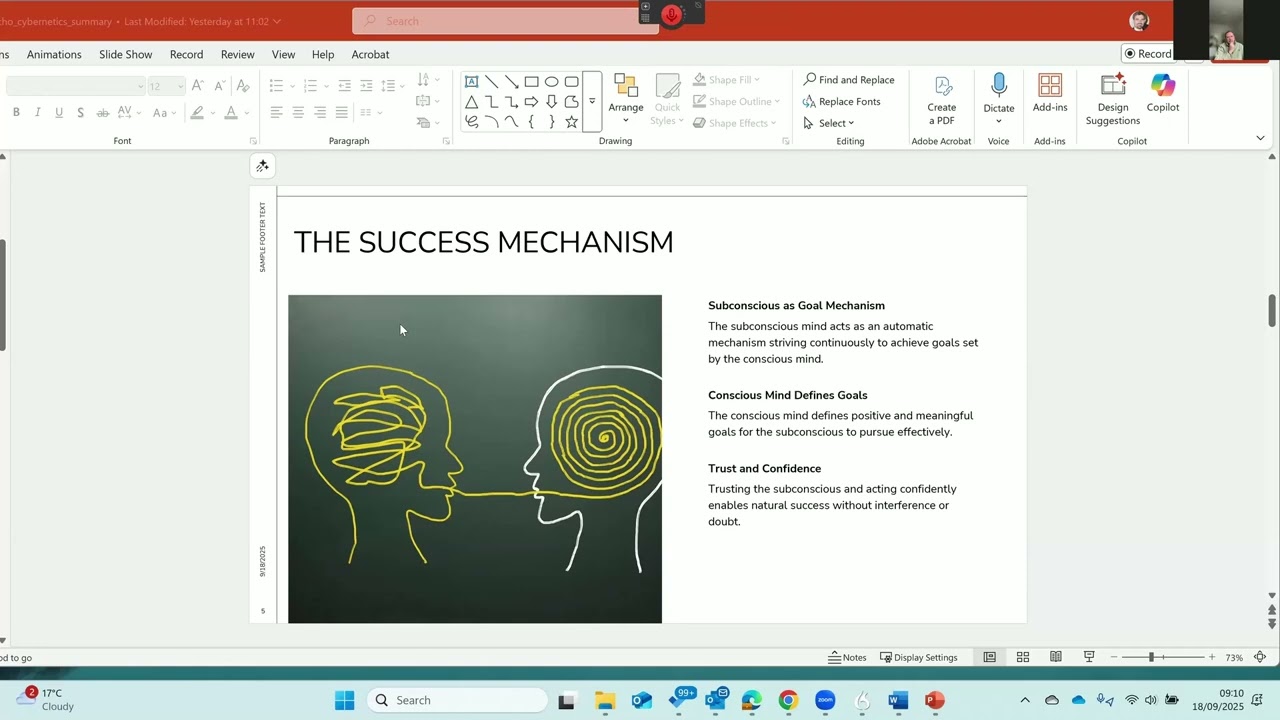Clear all text formatting

(243, 86)
